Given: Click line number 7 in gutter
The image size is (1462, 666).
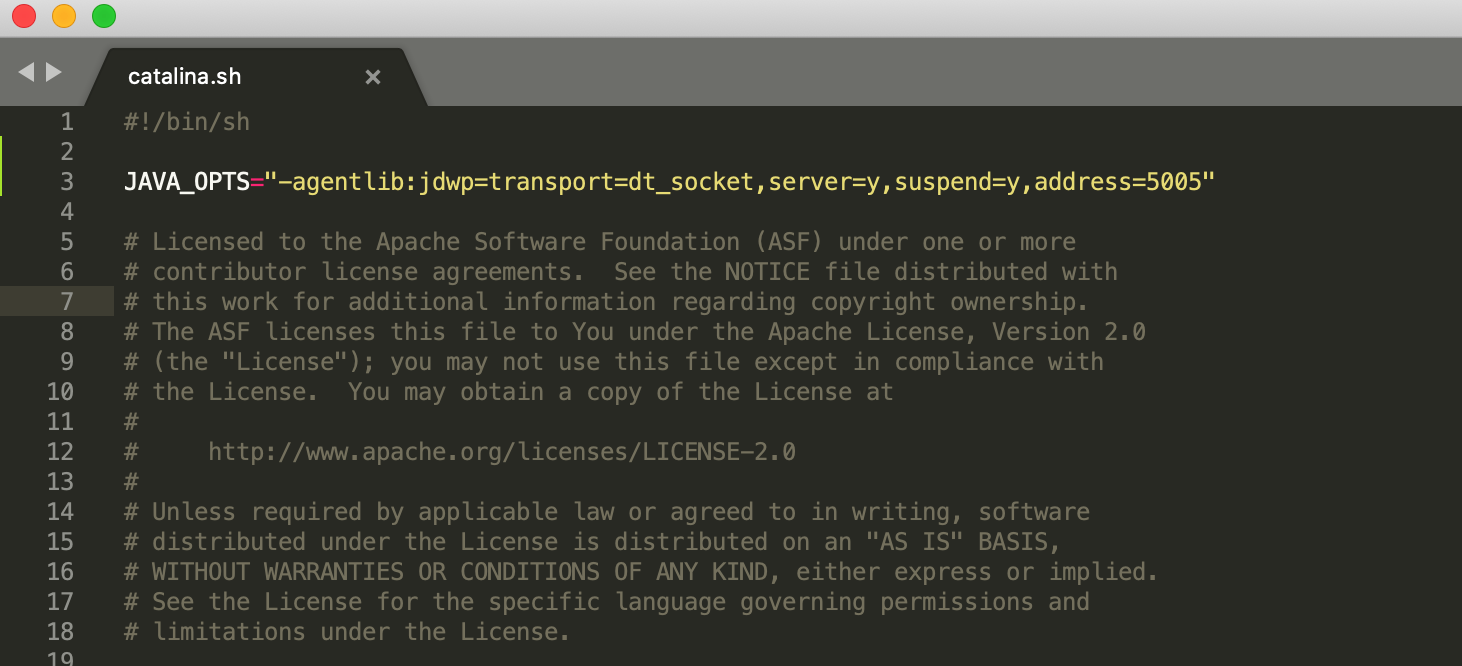Looking at the screenshot, I should pyautogui.click(x=67, y=302).
